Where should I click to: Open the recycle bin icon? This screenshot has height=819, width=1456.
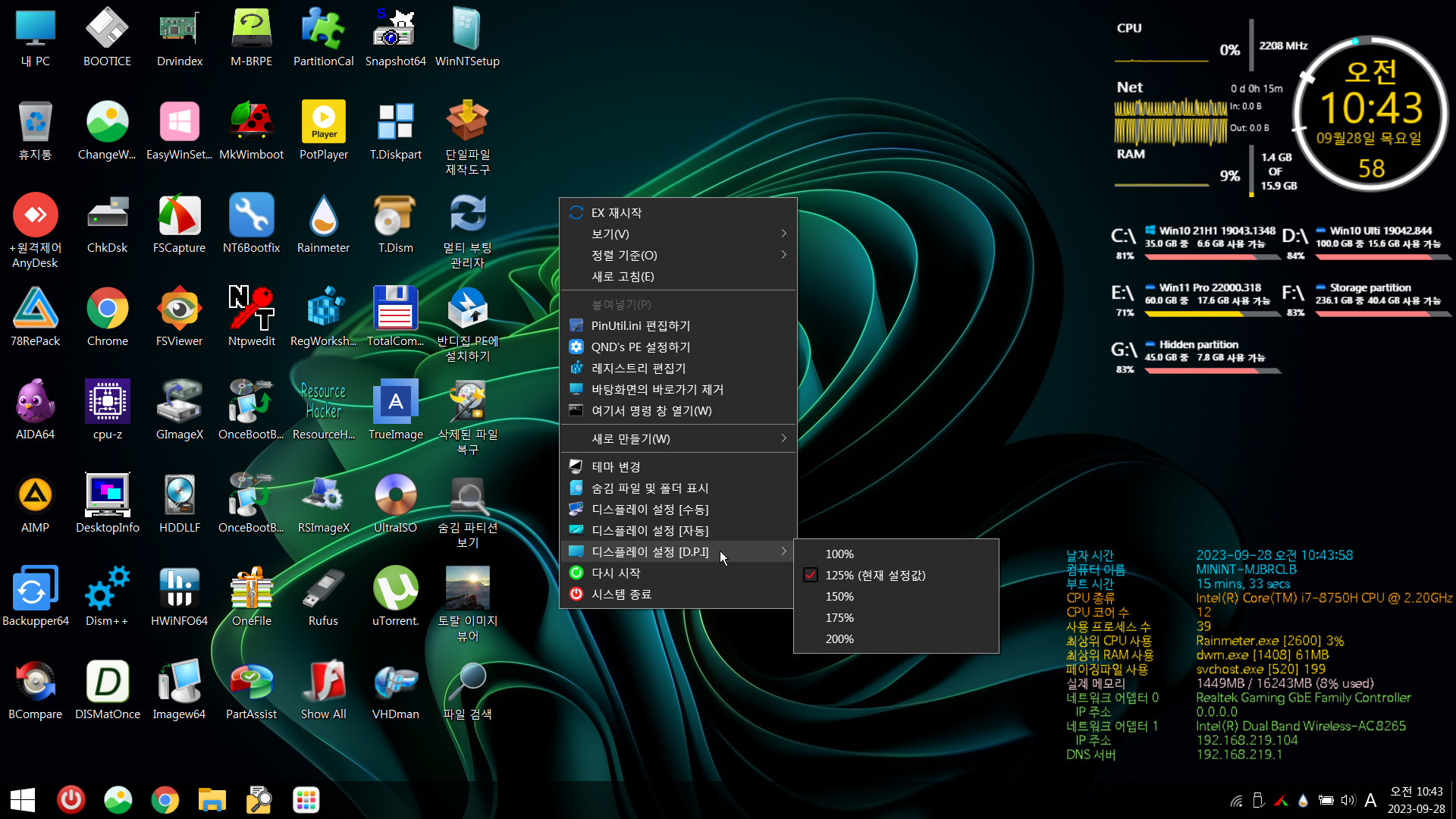tap(35, 130)
